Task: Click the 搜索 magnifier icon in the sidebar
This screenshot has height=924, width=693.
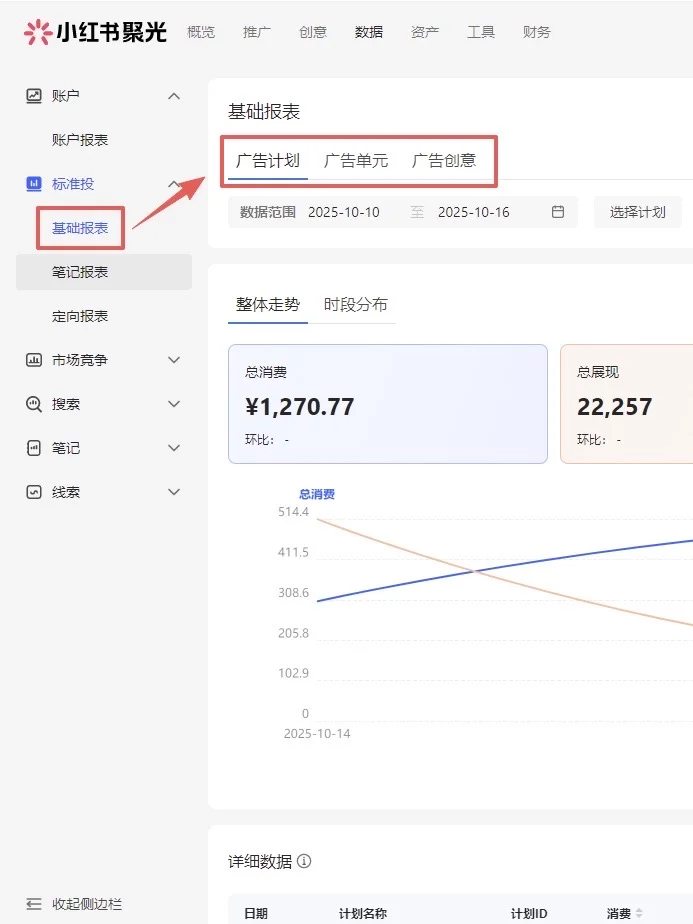Action: (34, 404)
